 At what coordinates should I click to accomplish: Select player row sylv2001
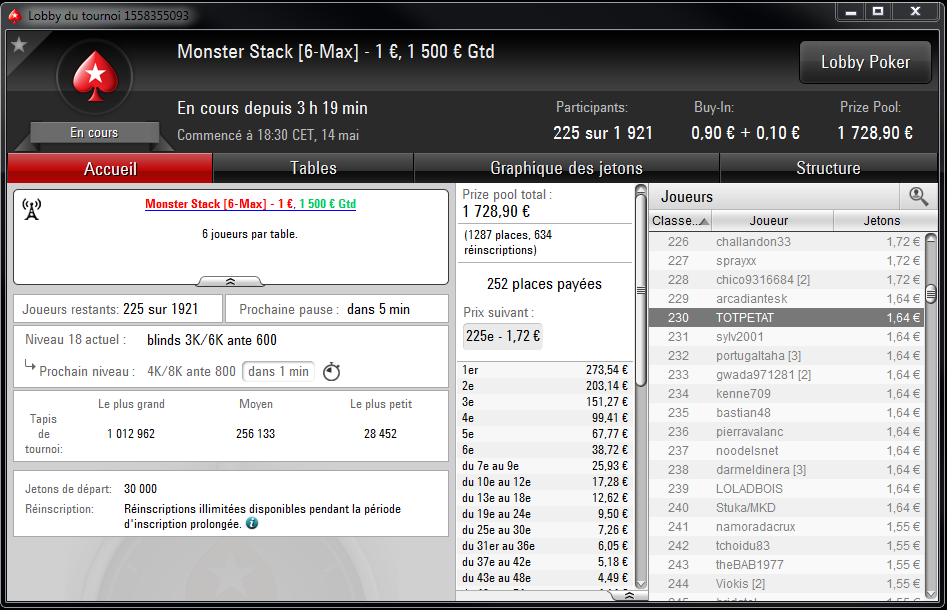[786, 336]
